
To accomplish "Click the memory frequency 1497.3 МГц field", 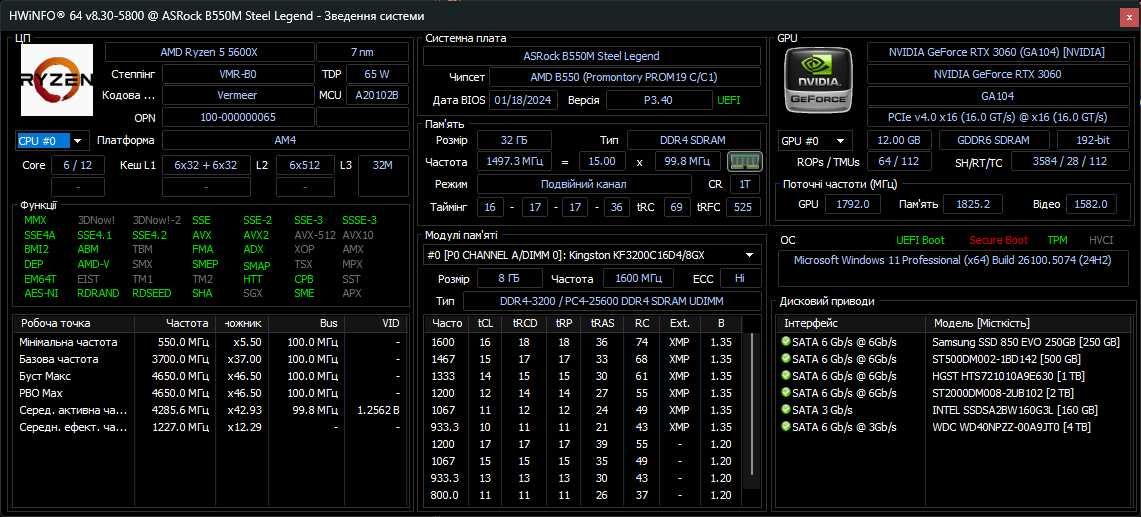I will click(514, 161).
